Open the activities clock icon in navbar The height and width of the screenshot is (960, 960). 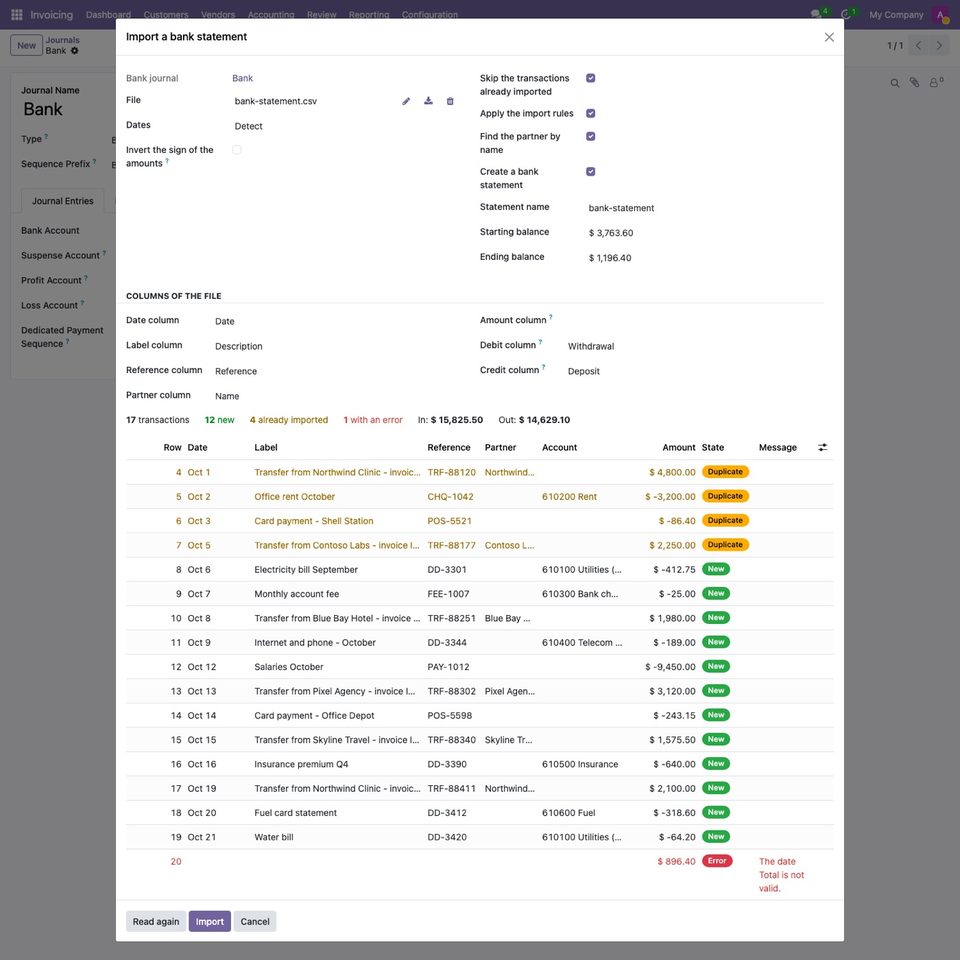click(x=846, y=14)
